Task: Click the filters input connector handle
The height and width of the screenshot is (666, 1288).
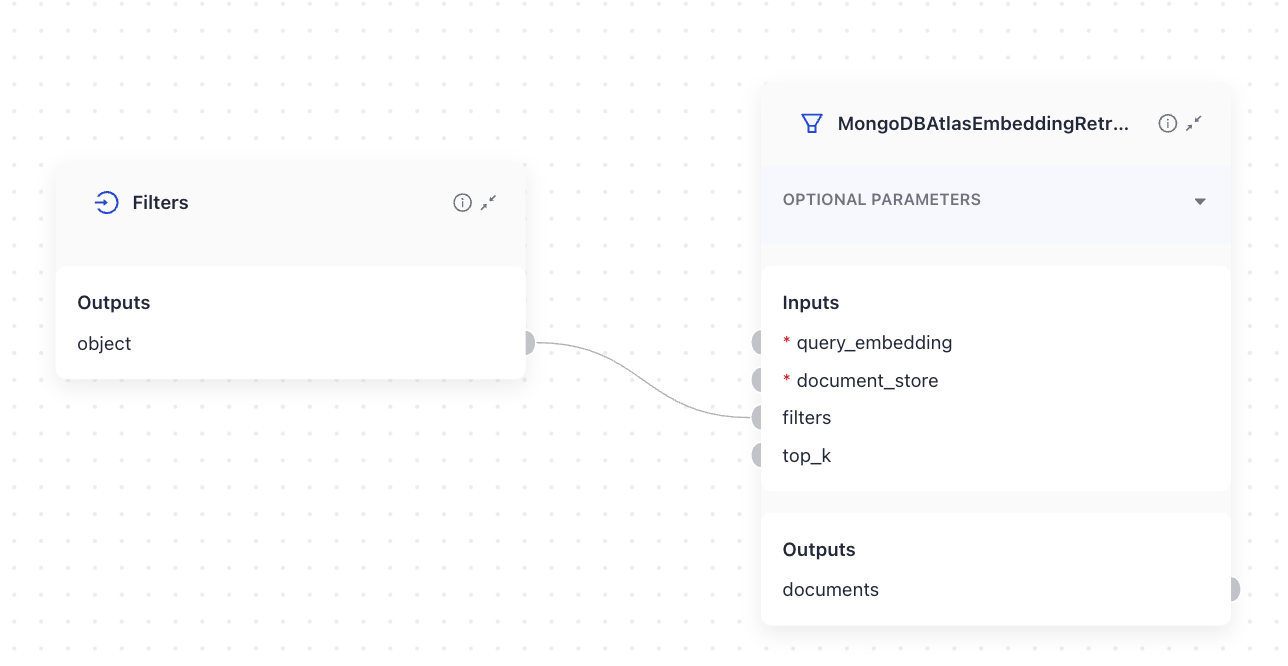Action: (757, 418)
